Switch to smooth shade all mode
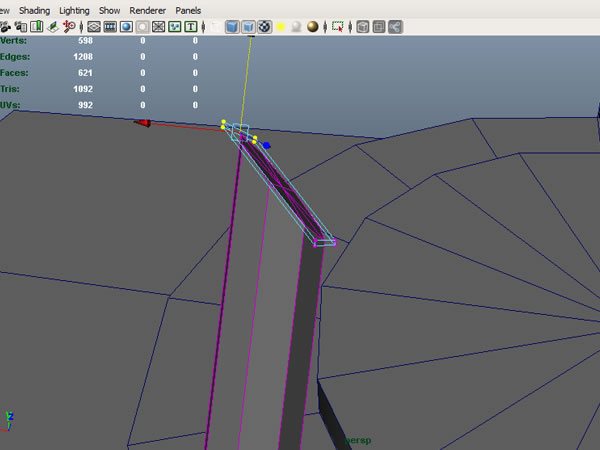This screenshot has height=450, width=600. pos(230,27)
